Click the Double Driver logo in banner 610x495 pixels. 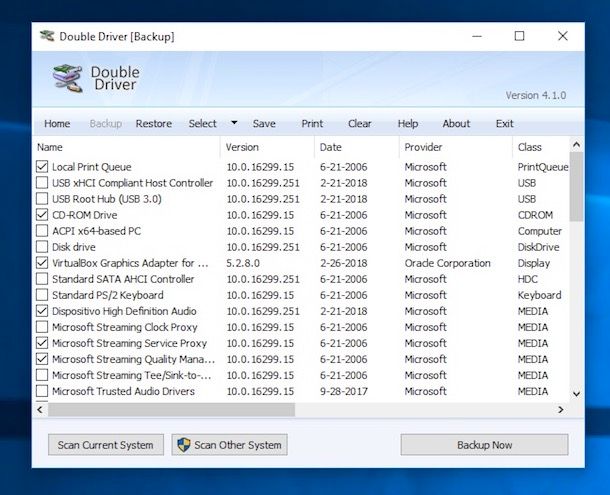[68, 78]
